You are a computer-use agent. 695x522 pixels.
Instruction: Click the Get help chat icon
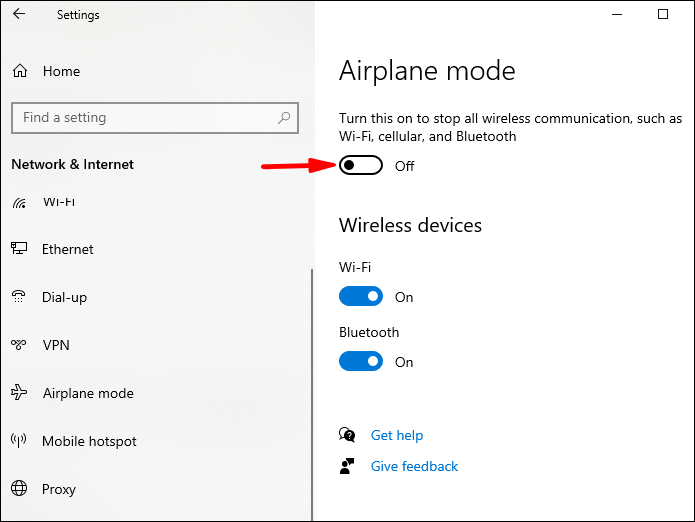point(347,435)
